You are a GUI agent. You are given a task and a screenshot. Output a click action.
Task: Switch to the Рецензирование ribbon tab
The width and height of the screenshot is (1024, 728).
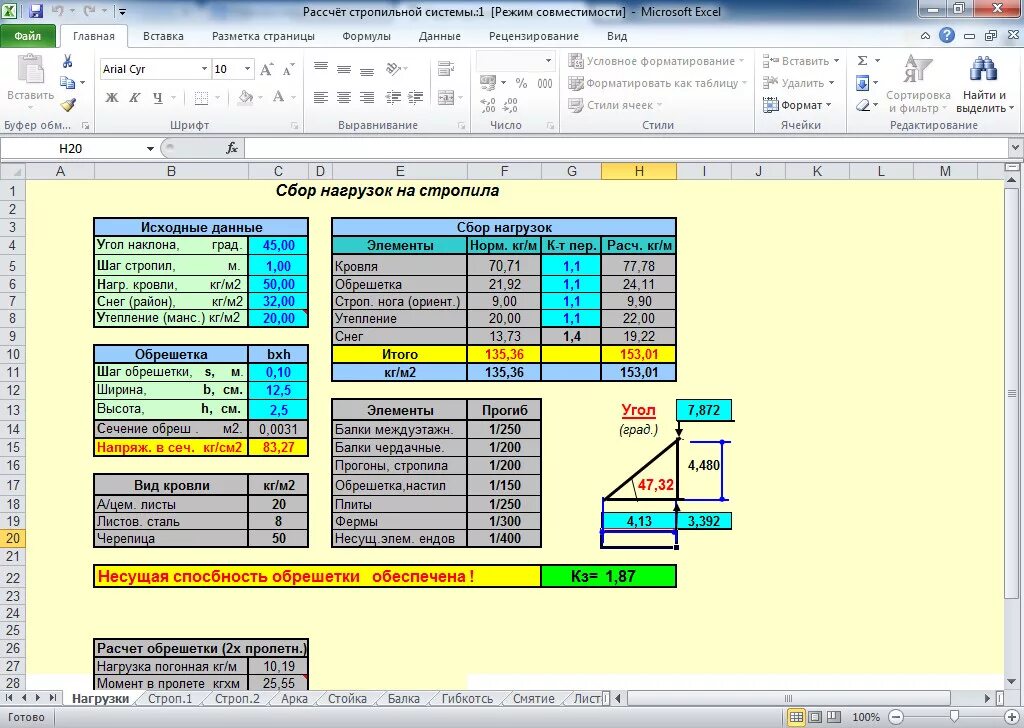click(x=534, y=37)
